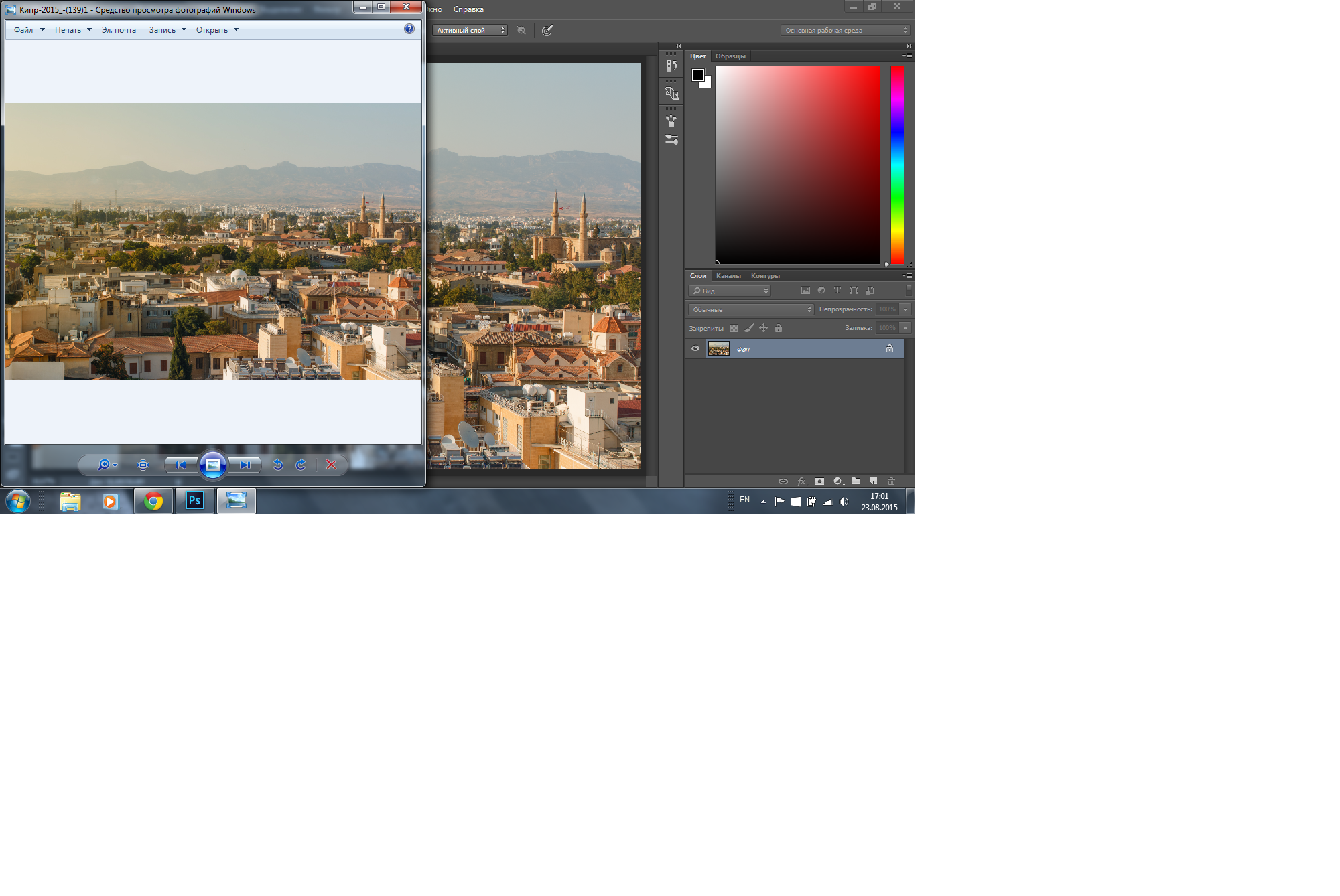Screen dimensions: 1340x896
Task: Click the delete layer trash icon
Action: pos(891,481)
